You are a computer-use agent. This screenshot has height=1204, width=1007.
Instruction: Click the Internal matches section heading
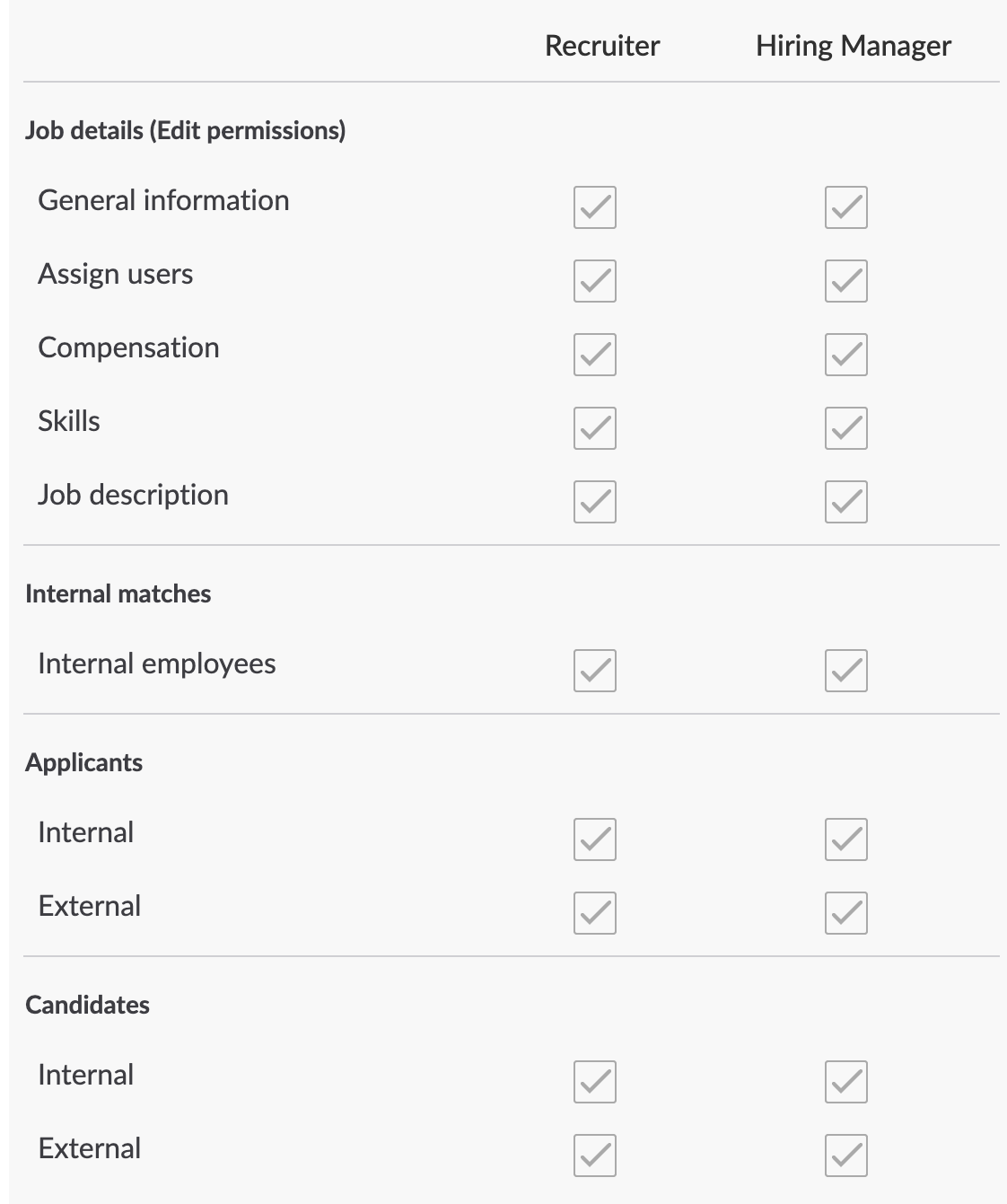point(118,594)
